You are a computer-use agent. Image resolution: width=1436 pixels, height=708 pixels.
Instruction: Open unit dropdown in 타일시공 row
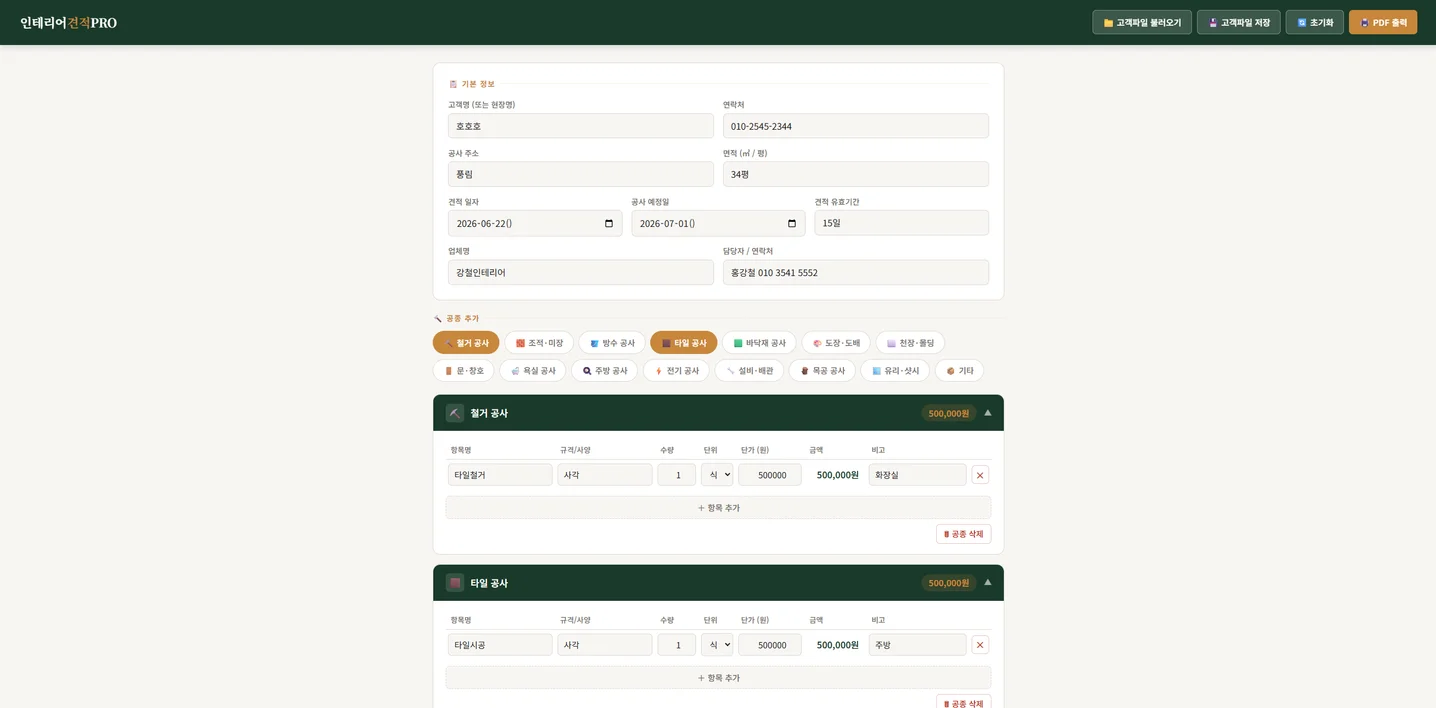click(717, 645)
